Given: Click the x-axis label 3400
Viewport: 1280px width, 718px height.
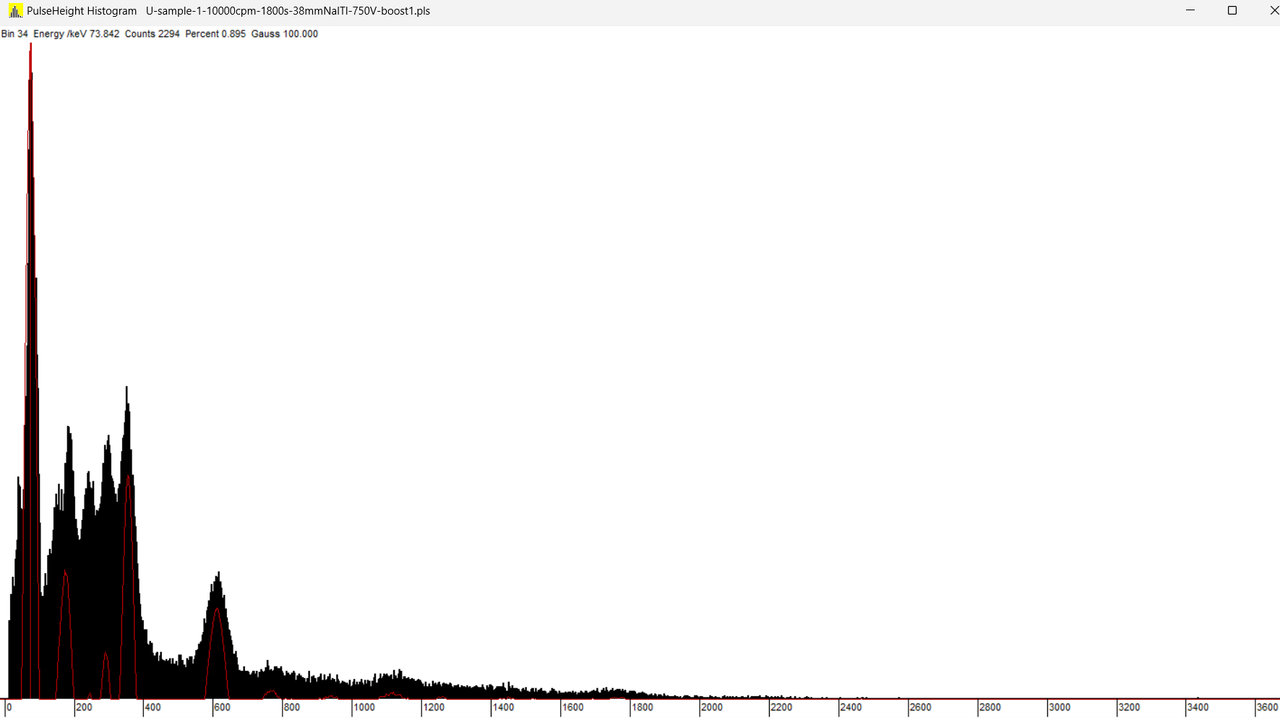Looking at the screenshot, I should click(1198, 708).
